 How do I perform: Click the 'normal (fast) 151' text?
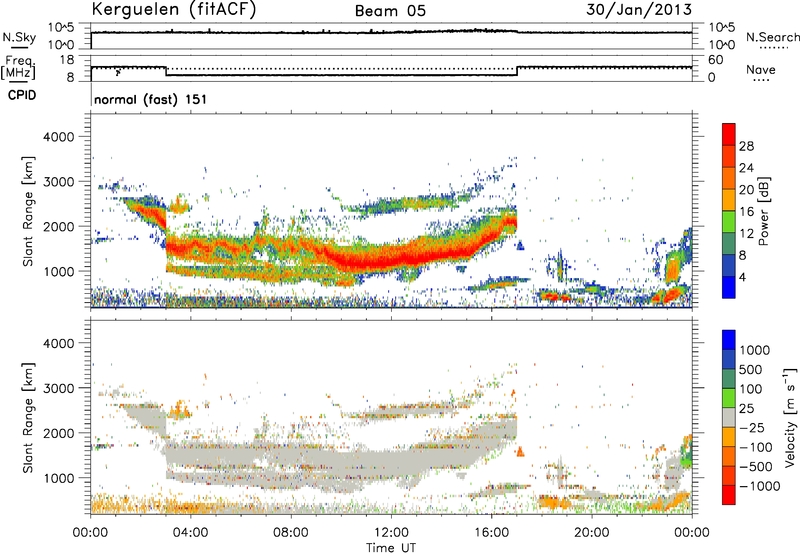[151, 99]
